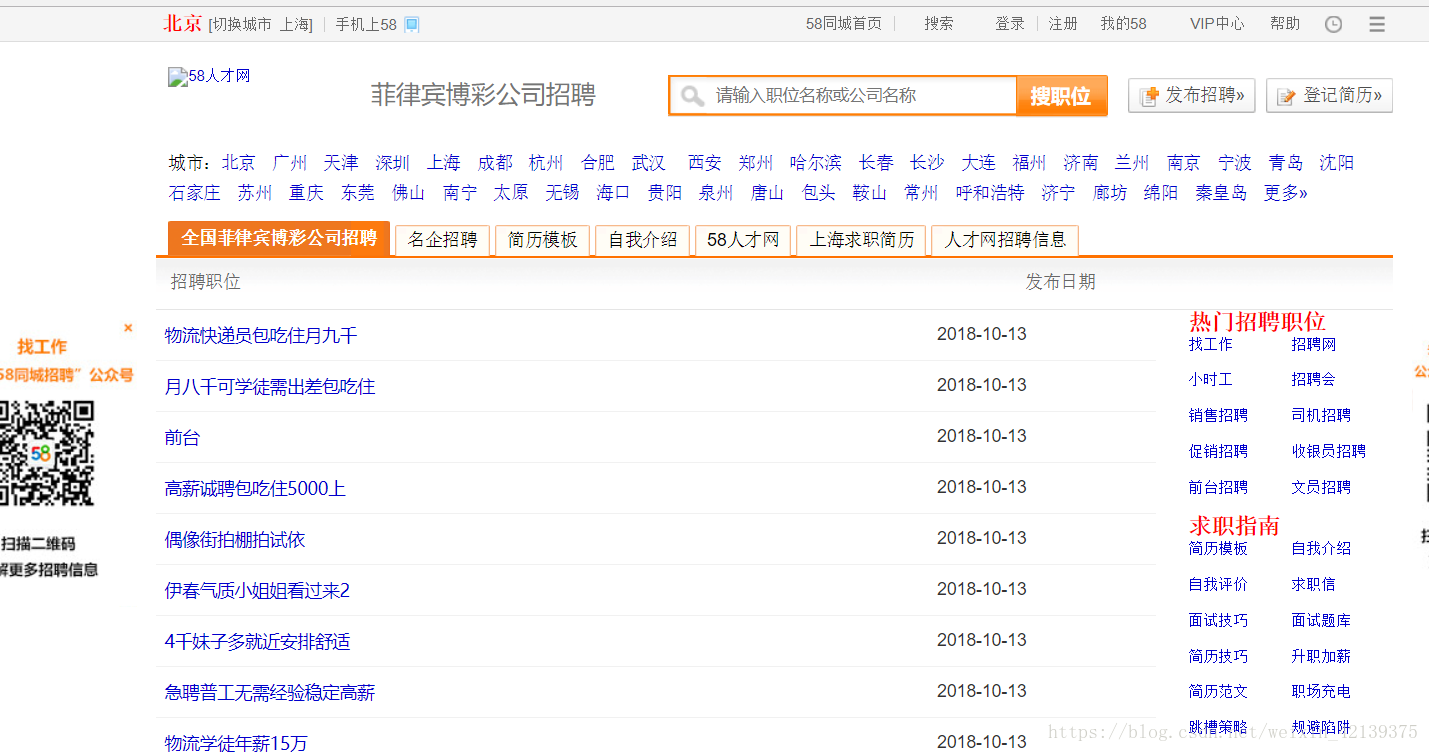This screenshot has height=752, width=1429.
Task: Click 文员招聘 in hot jobs list
Action: pos(1321,488)
